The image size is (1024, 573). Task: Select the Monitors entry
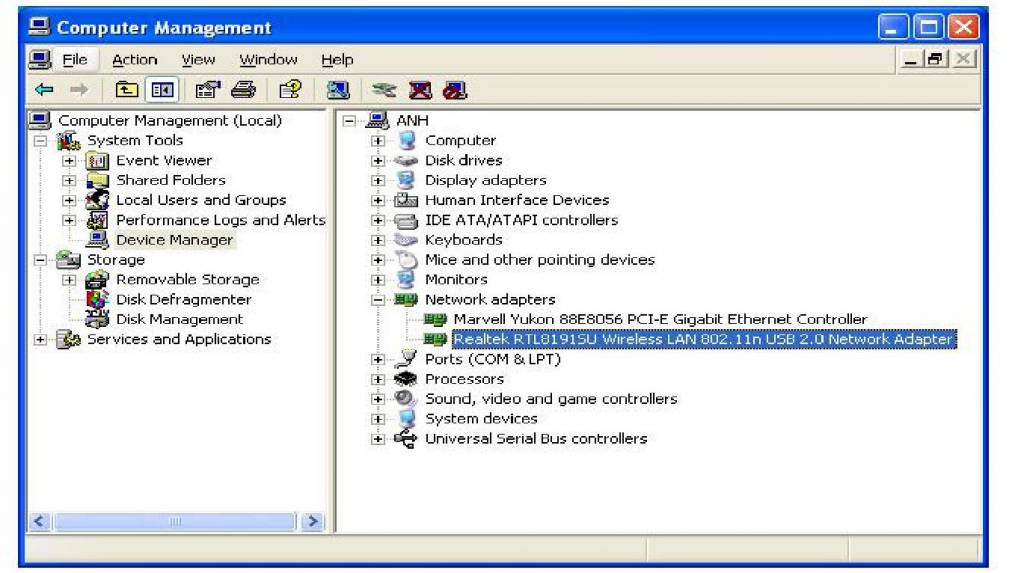point(456,280)
